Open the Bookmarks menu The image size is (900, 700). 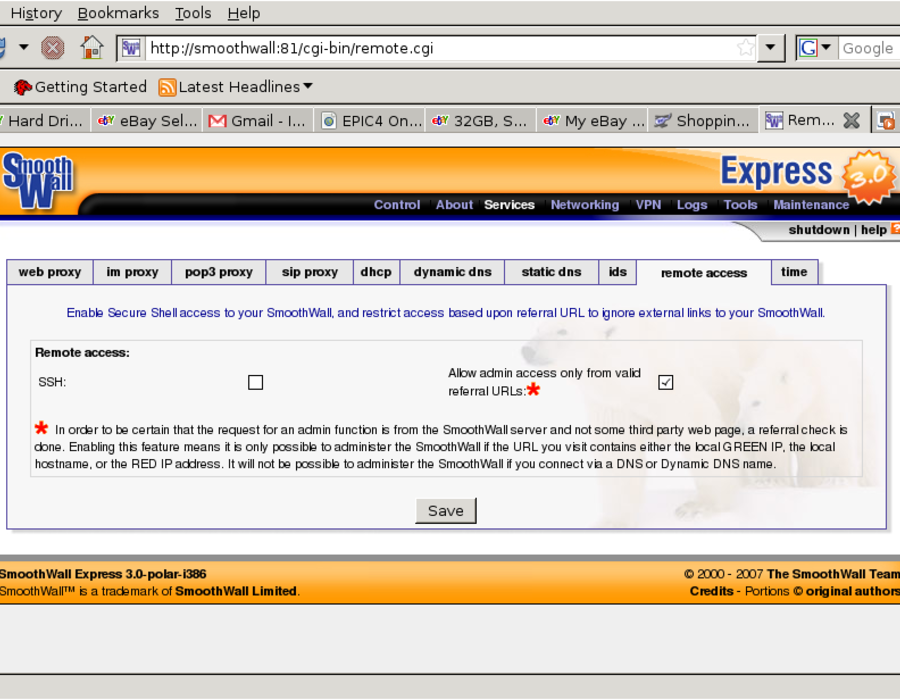[118, 13]
